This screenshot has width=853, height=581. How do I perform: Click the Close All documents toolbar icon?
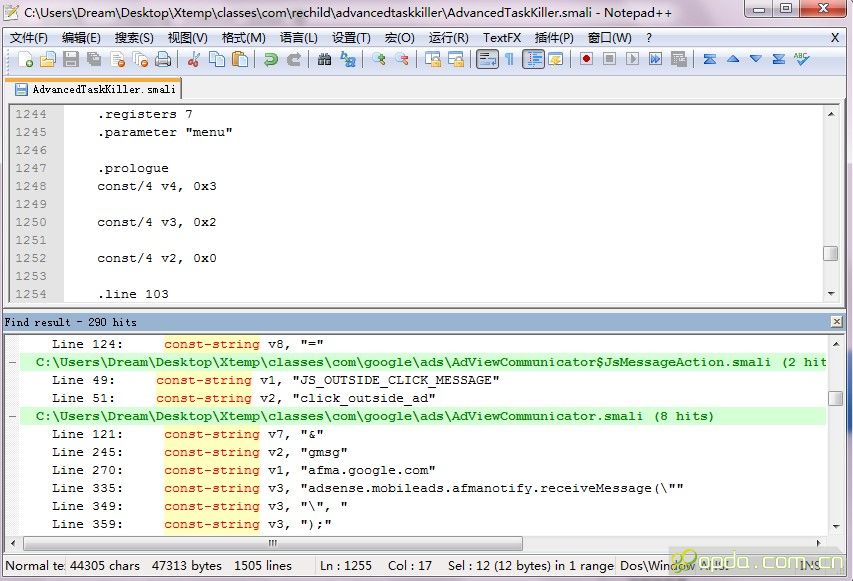point(140,59)
